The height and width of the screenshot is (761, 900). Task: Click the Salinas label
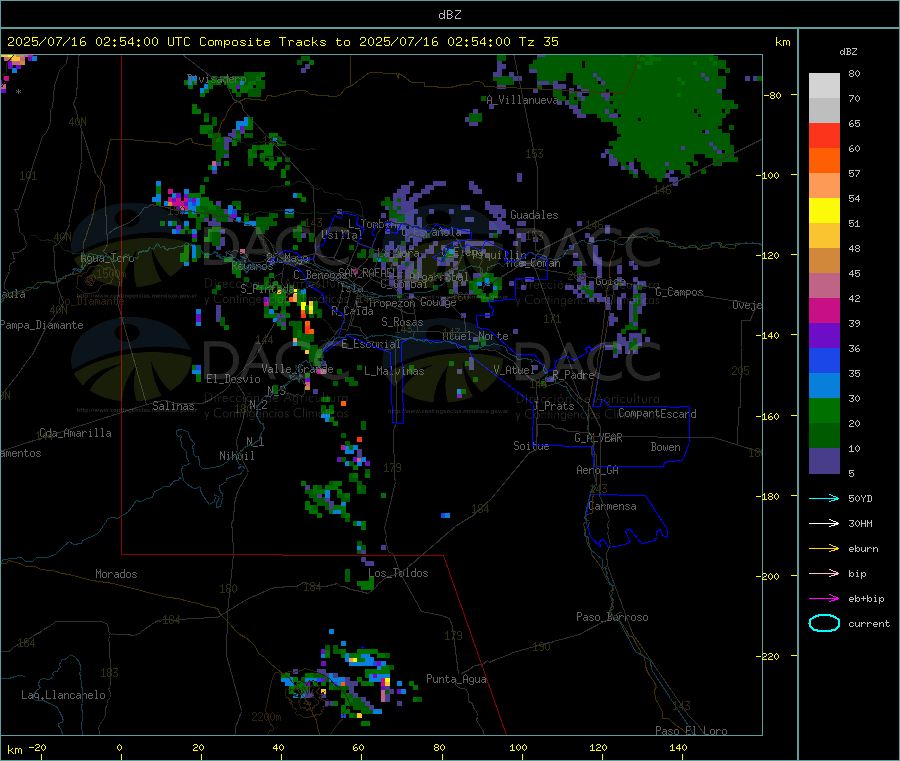coord(173,406)
